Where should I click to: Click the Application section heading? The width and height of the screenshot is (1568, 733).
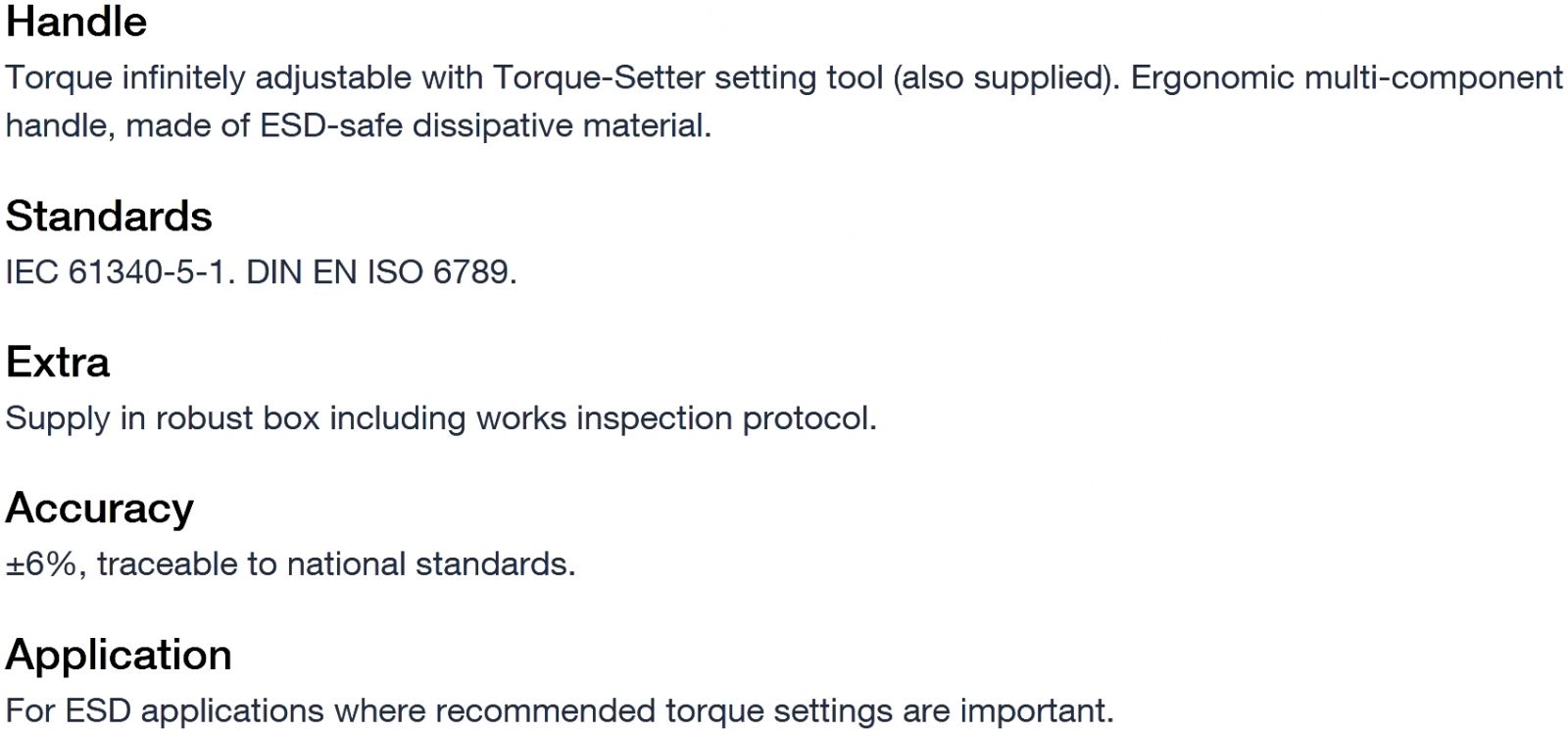pyautogui.click(x=119, y=655)
